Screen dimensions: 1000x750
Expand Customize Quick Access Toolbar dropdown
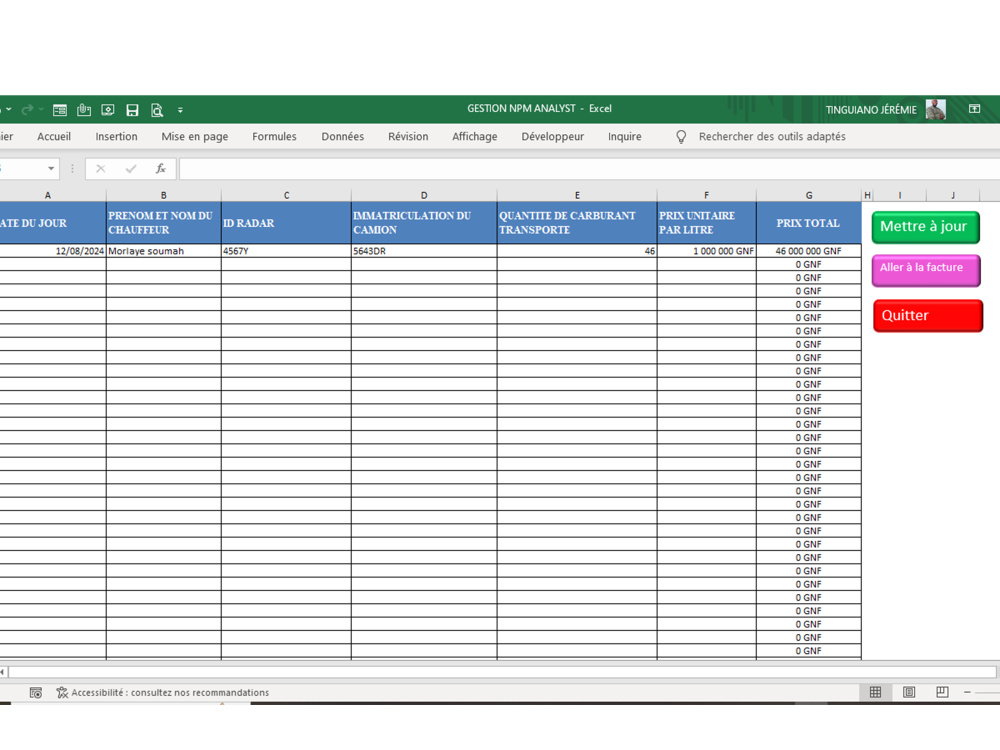180,110
